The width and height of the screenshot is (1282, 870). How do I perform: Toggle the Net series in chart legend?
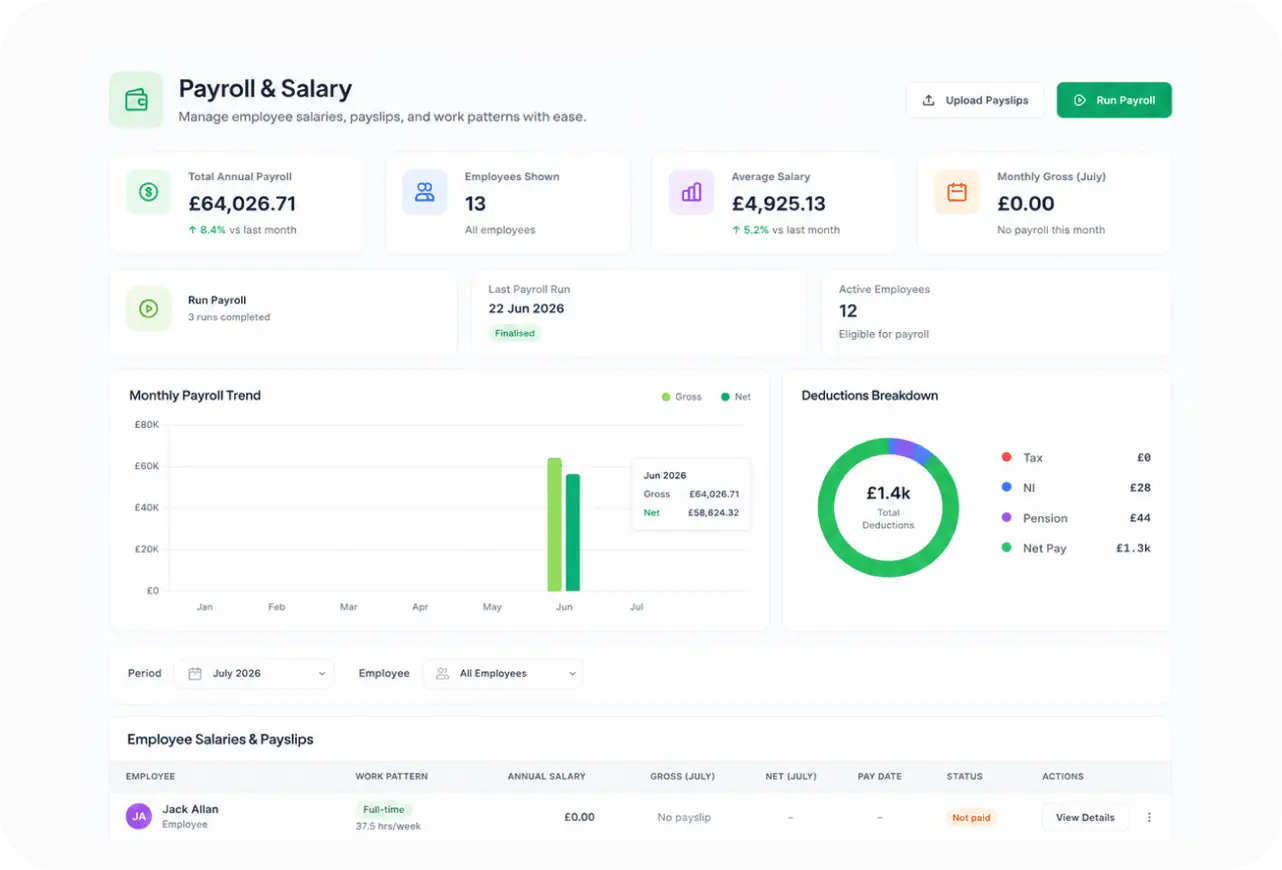pyautogui.click(x=736, y=397)
